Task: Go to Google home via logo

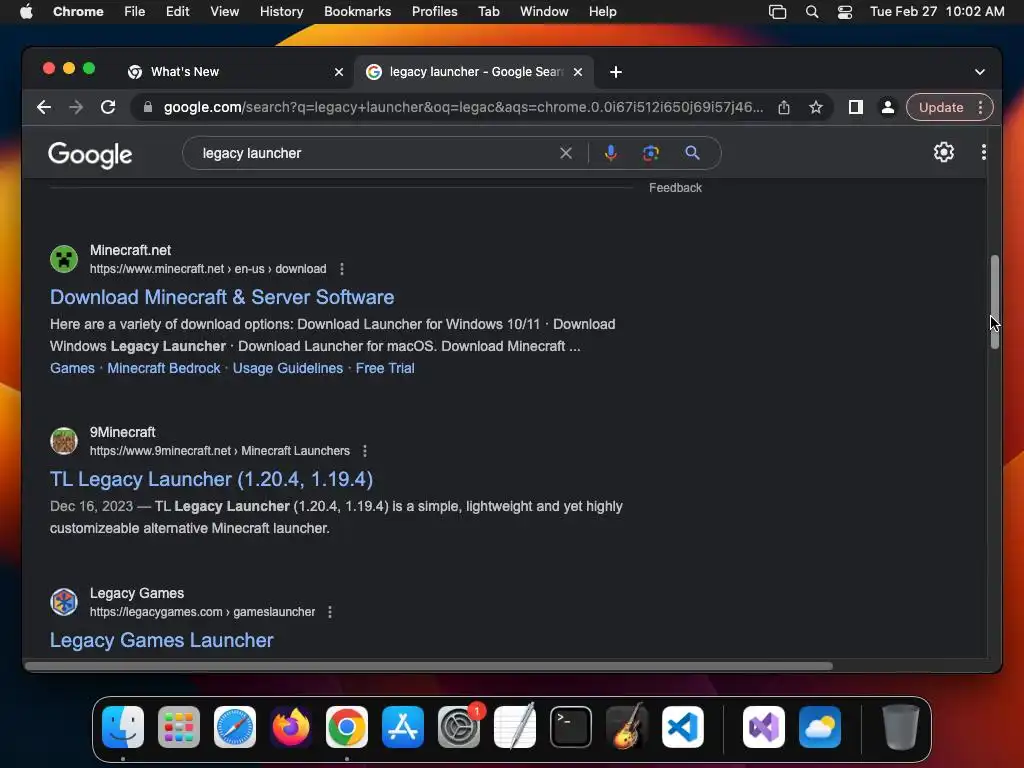Action: click(x=90, y=154)
